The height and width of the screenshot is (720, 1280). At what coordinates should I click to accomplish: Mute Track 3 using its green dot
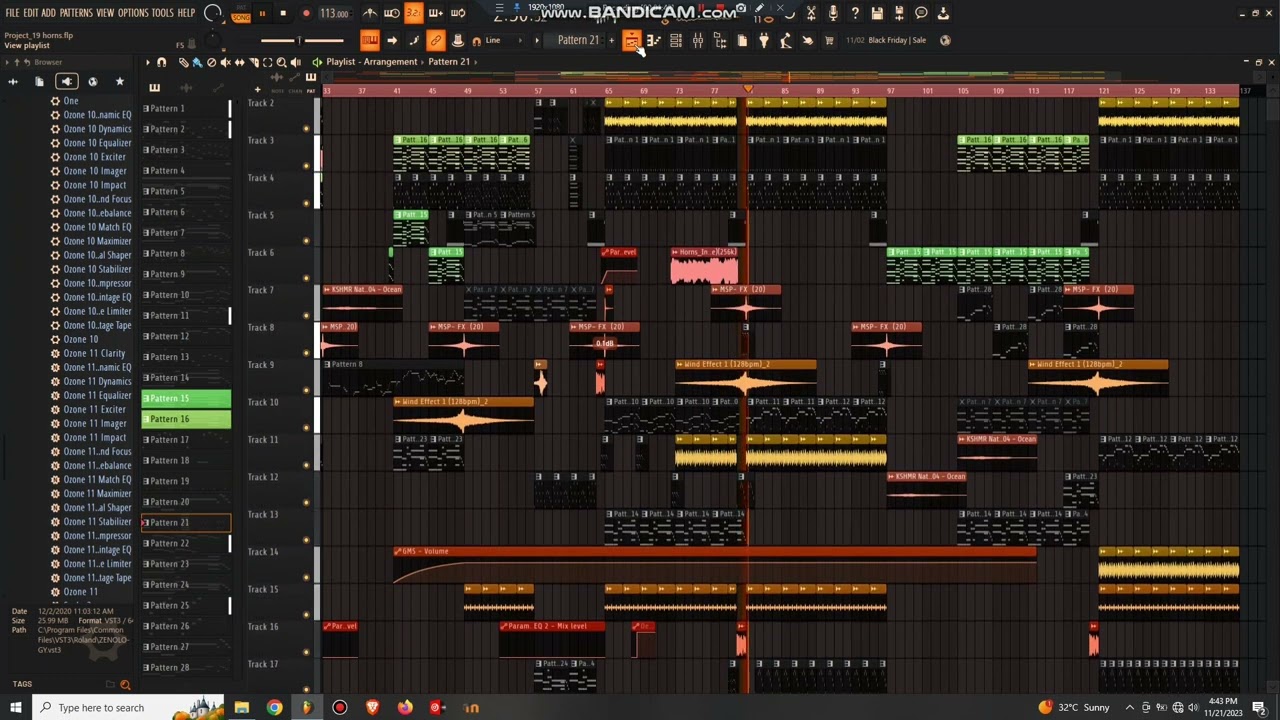306,166
